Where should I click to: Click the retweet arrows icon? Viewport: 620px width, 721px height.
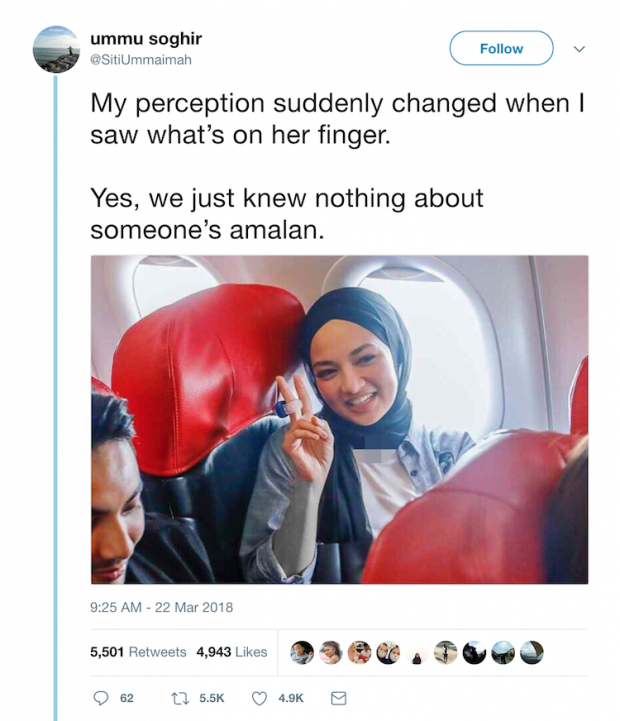180,698
